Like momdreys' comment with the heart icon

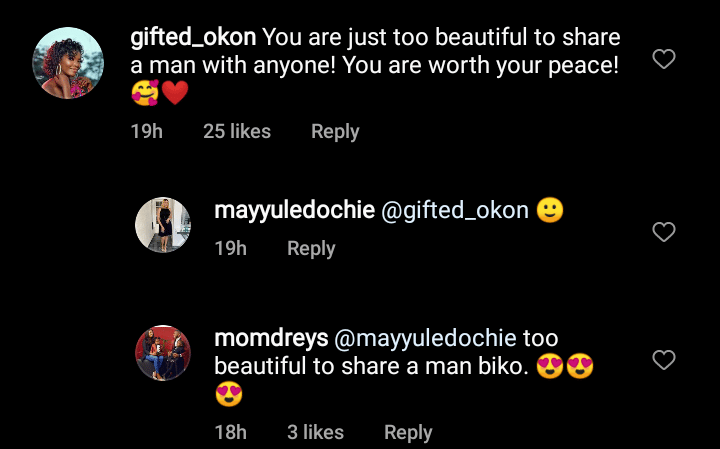coord(664,359)
